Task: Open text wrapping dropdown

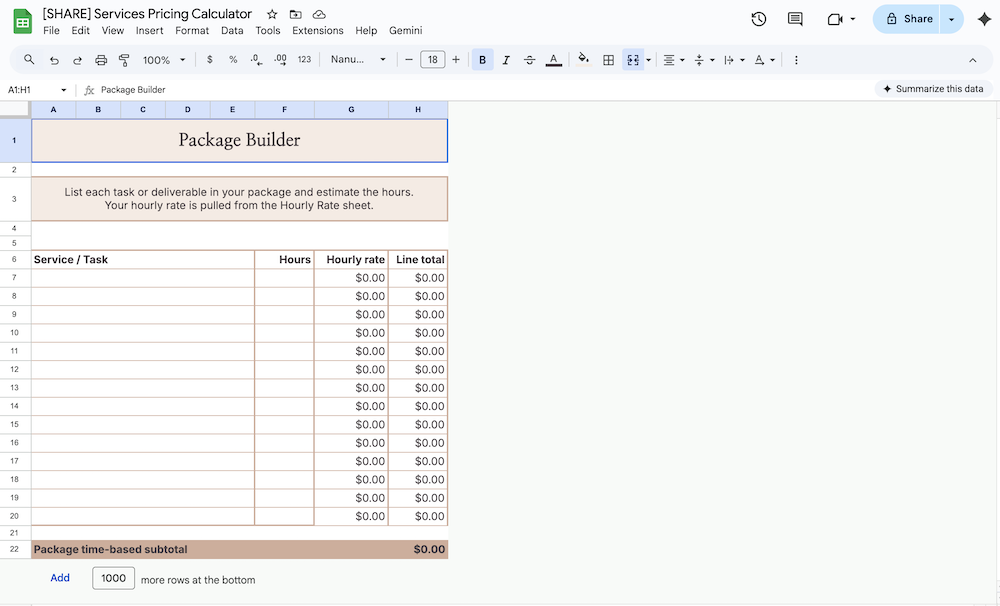Action: (734, 60)
